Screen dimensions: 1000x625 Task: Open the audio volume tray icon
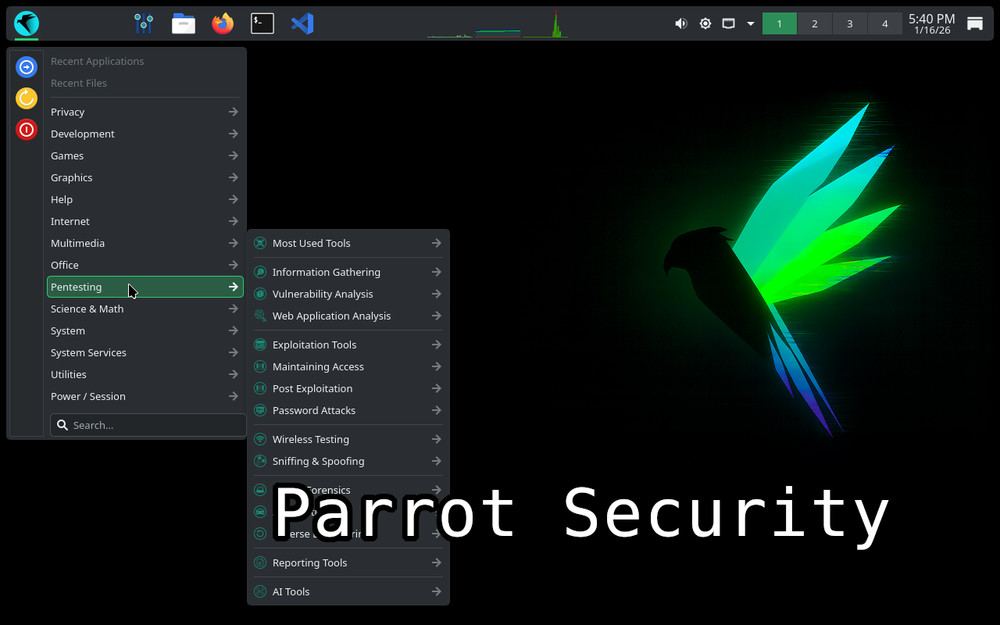681,23
